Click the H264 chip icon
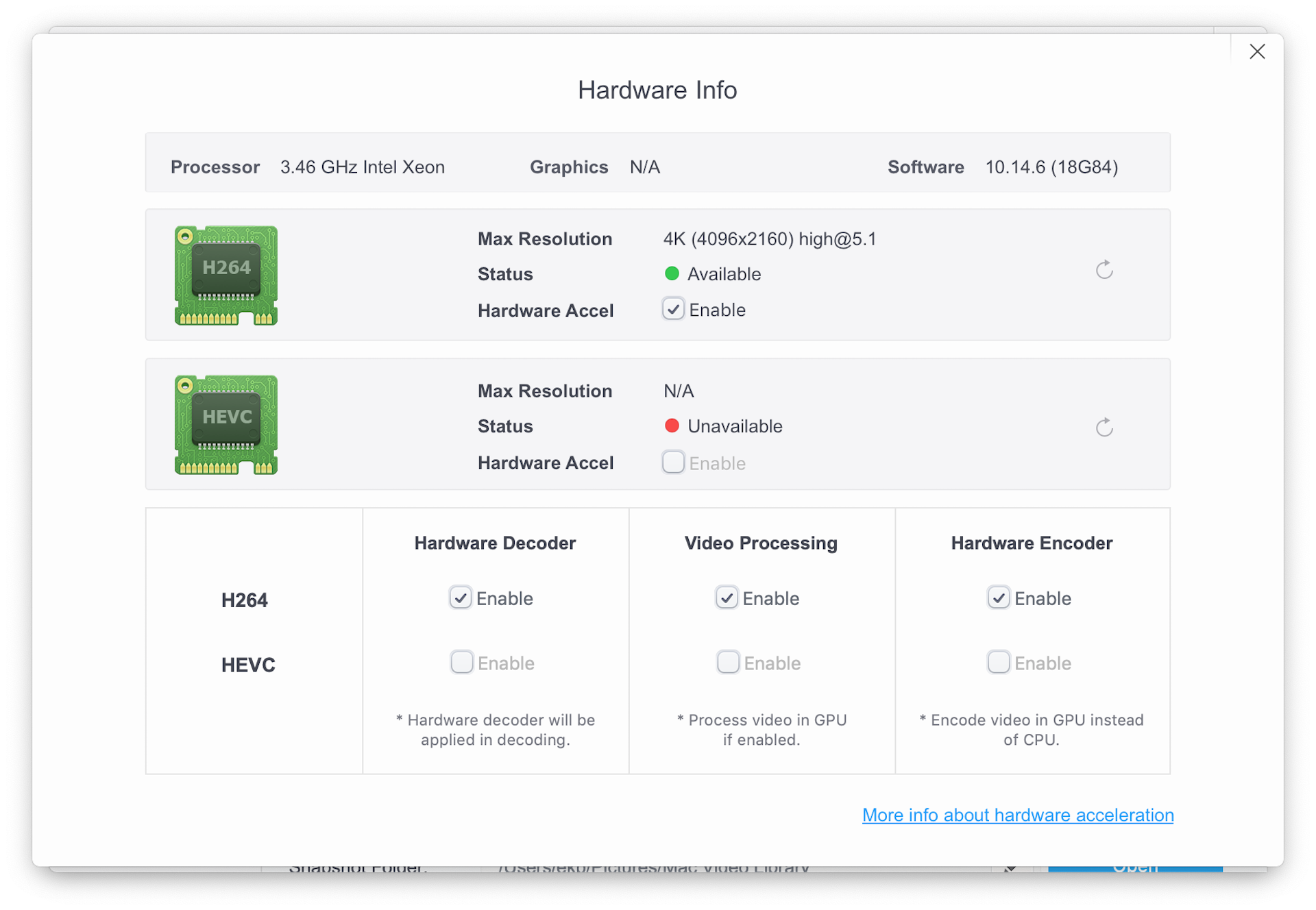This screenshot has height=910, width=1316. 226,275
